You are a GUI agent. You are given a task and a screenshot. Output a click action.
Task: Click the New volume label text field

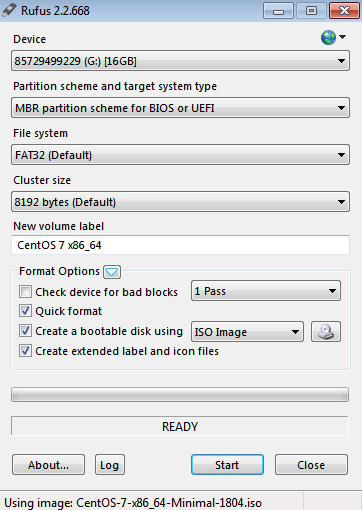180,245
